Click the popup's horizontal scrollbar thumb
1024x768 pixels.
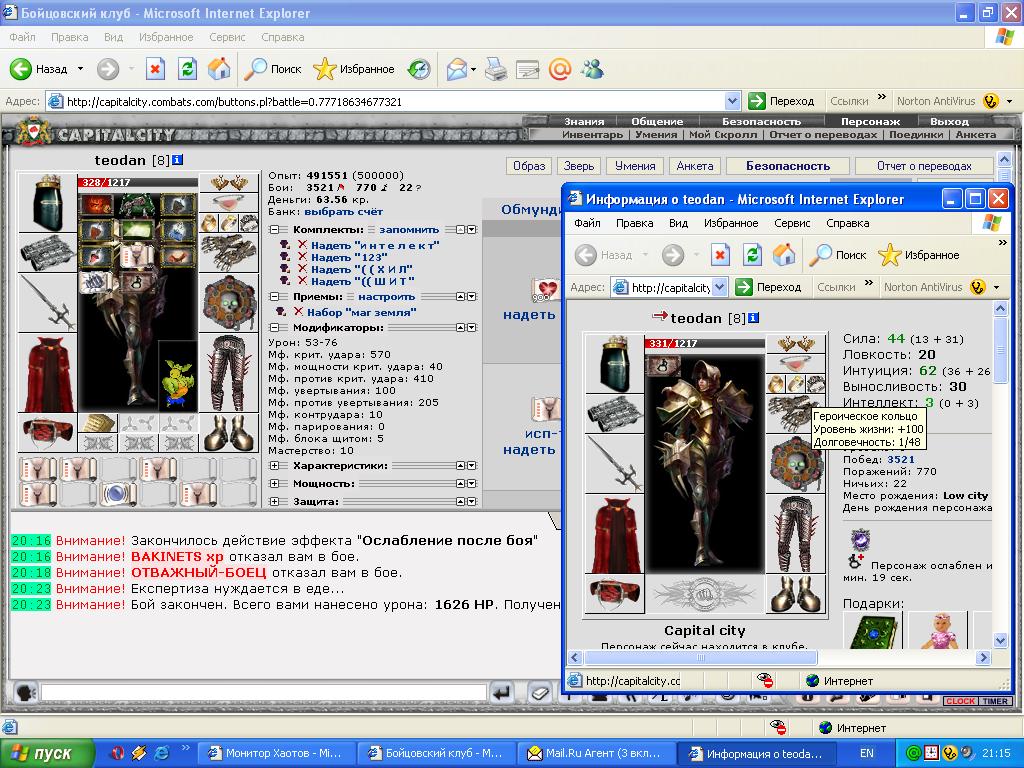coord(701,658)
